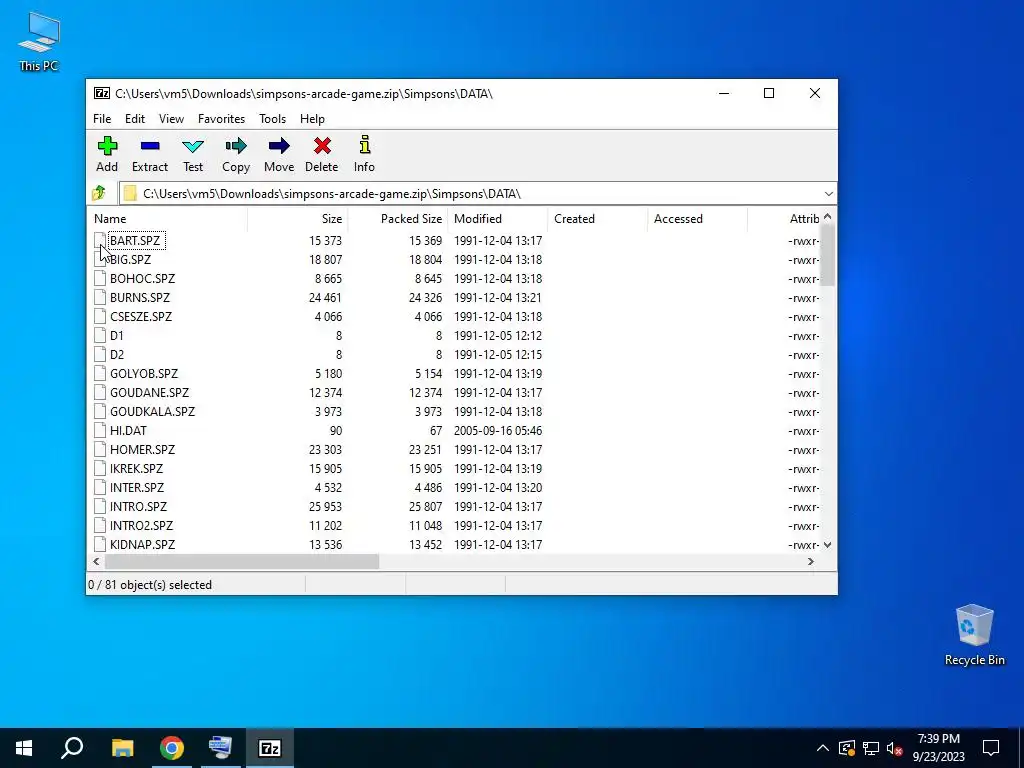Click the Copy toolbar icon
1024x768 pixels.
point(236,146)
